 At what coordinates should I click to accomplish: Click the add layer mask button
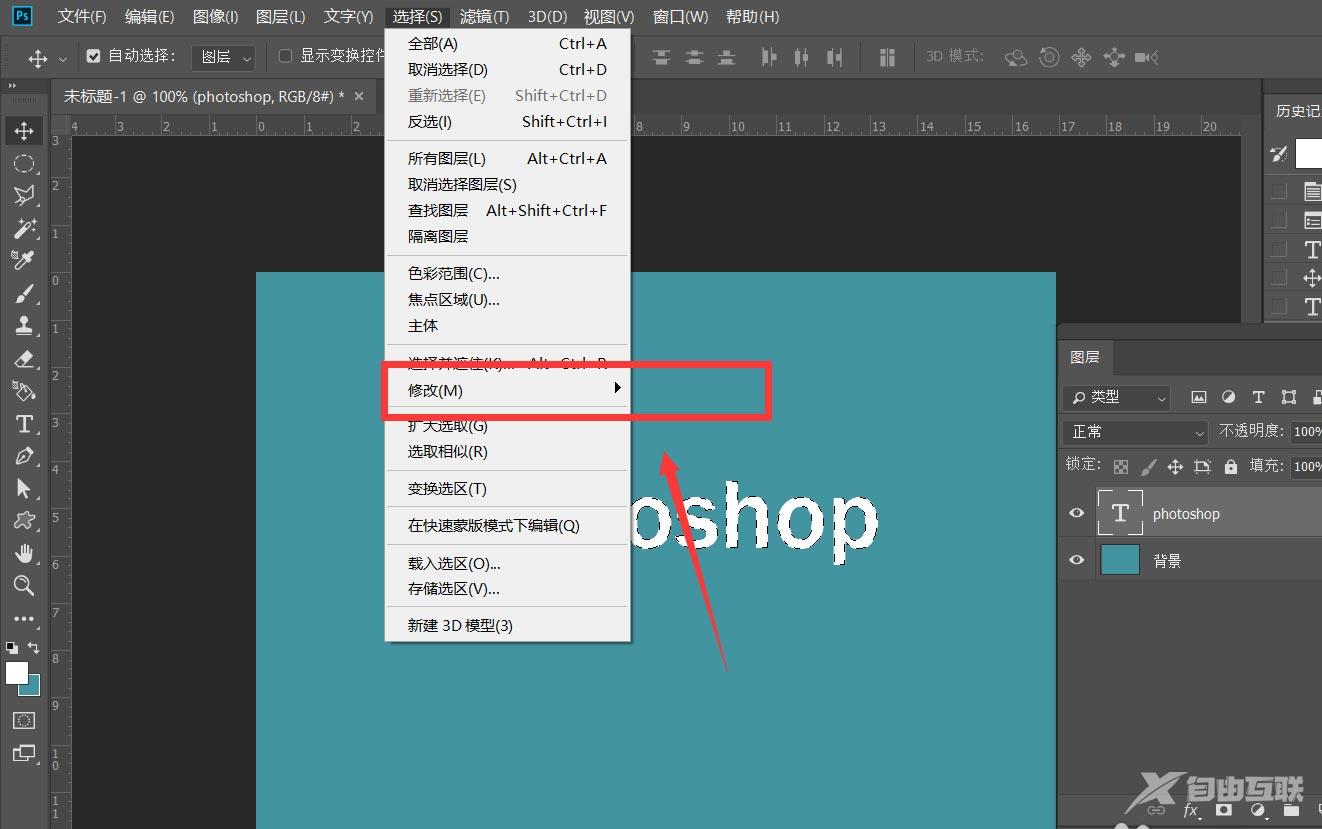(x=1224, y=810)
